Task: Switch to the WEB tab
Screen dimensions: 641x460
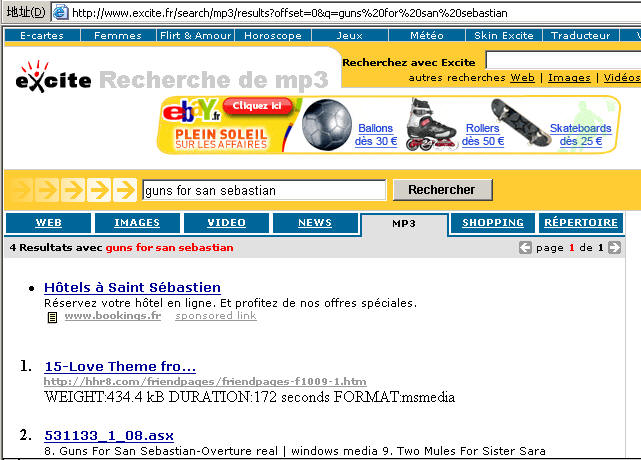Action: point(49,223)
